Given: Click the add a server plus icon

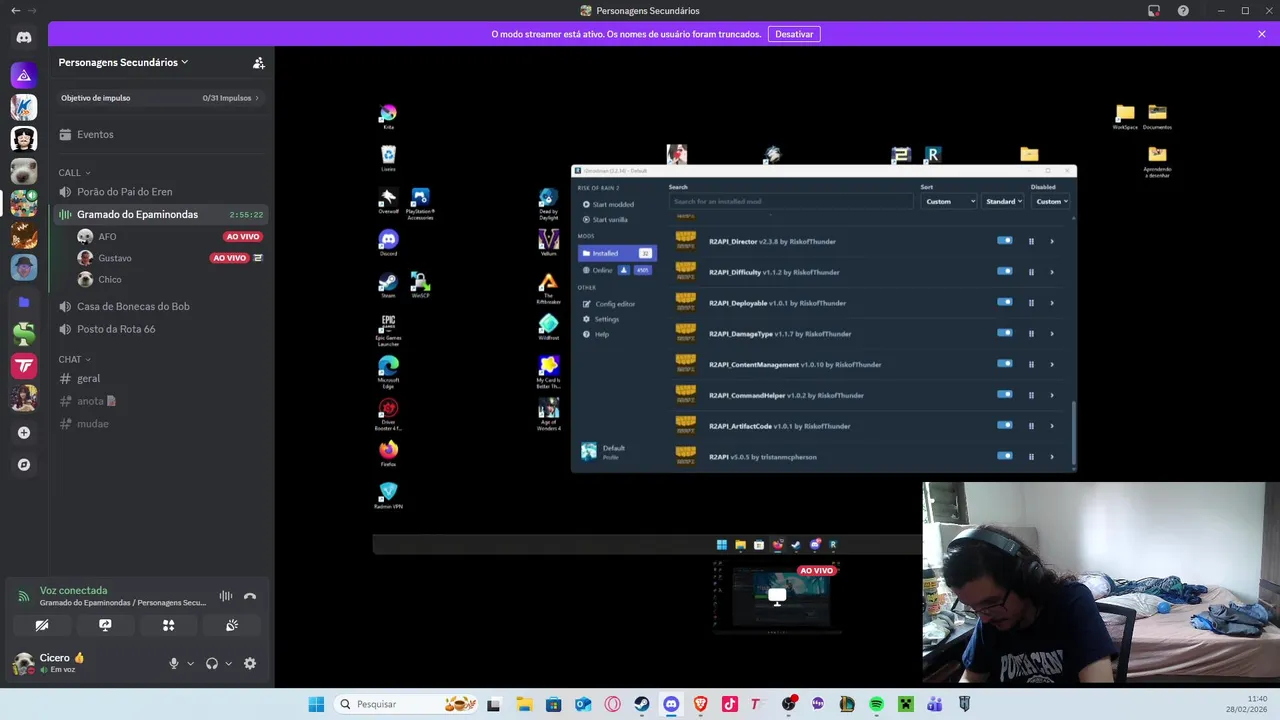Looking at the screenshot, I should (24, 433).
